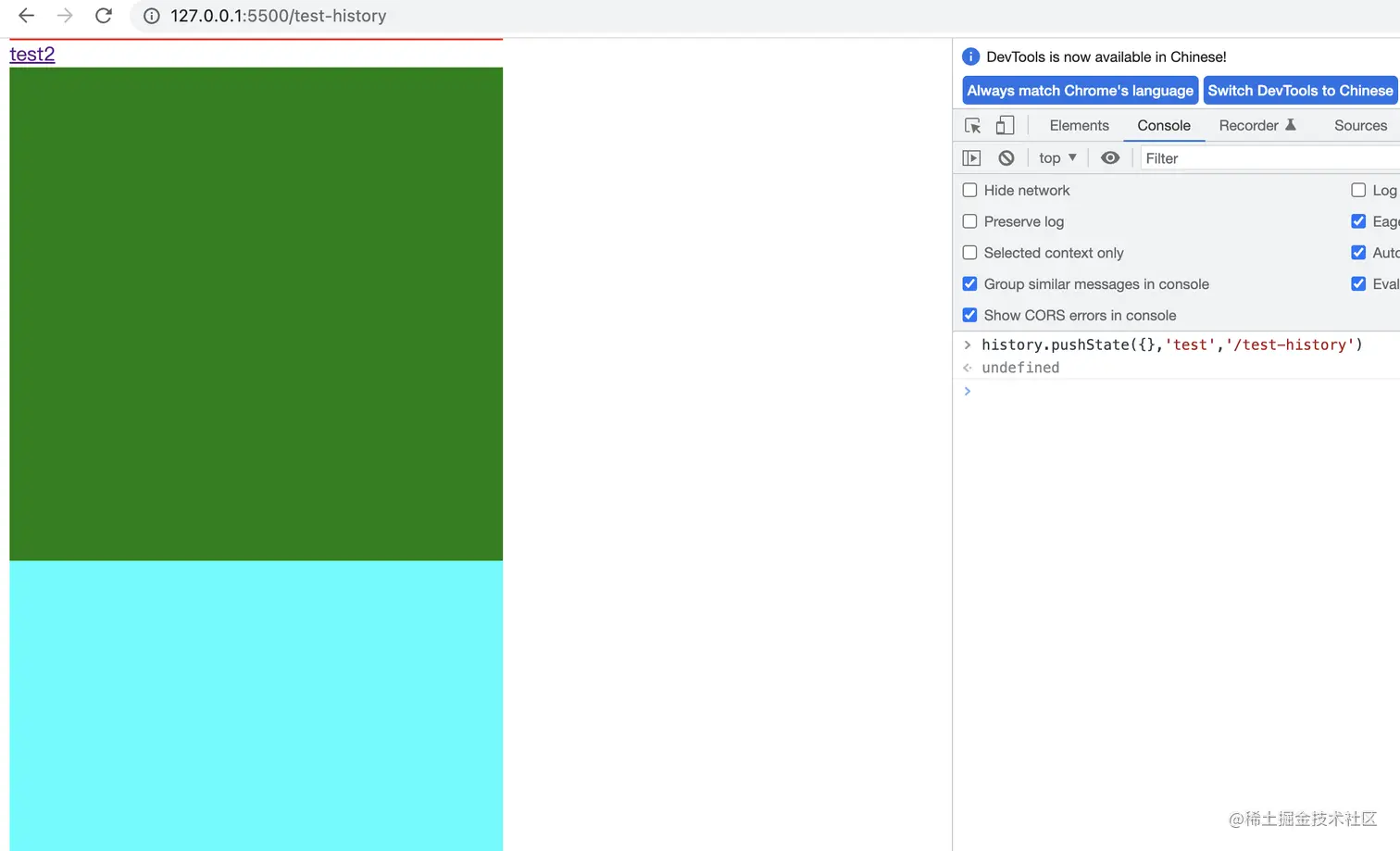Uncheck the Auto... (Autocomplete) checkbox

click(x=1358, y=253)
